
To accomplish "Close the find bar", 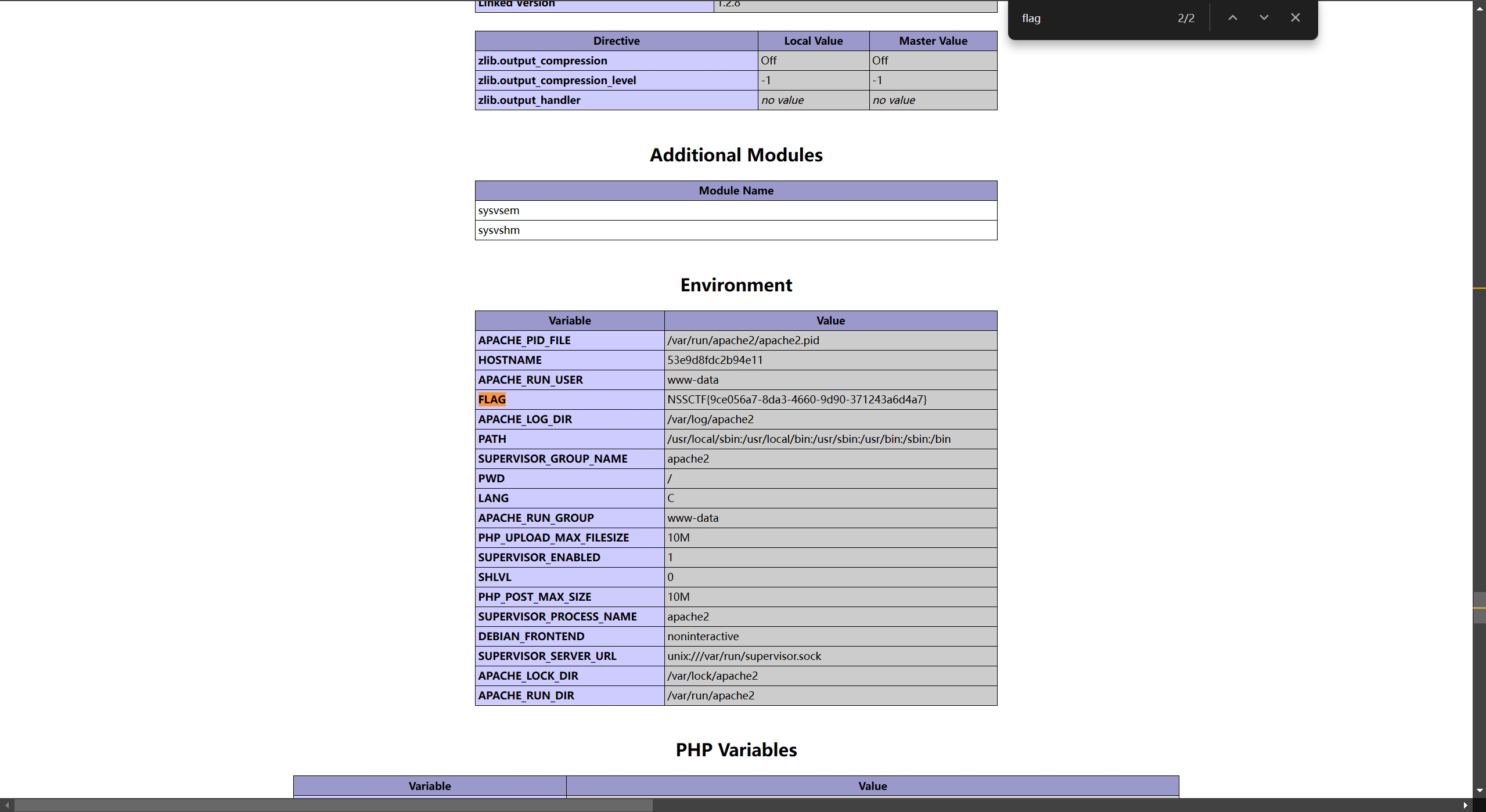I will 1295,18.
